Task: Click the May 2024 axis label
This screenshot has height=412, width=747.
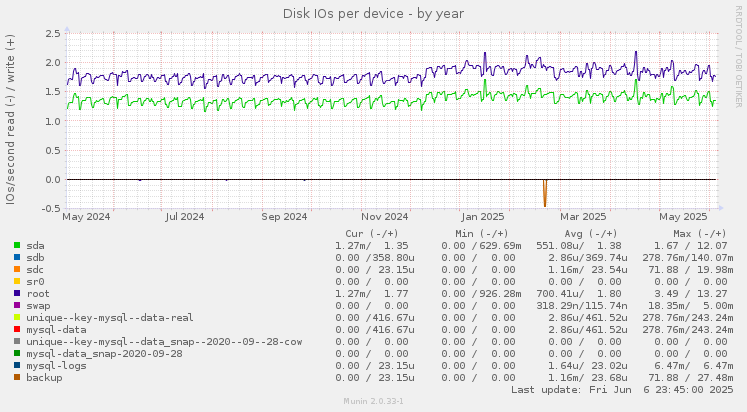Action: pos(86,217)
